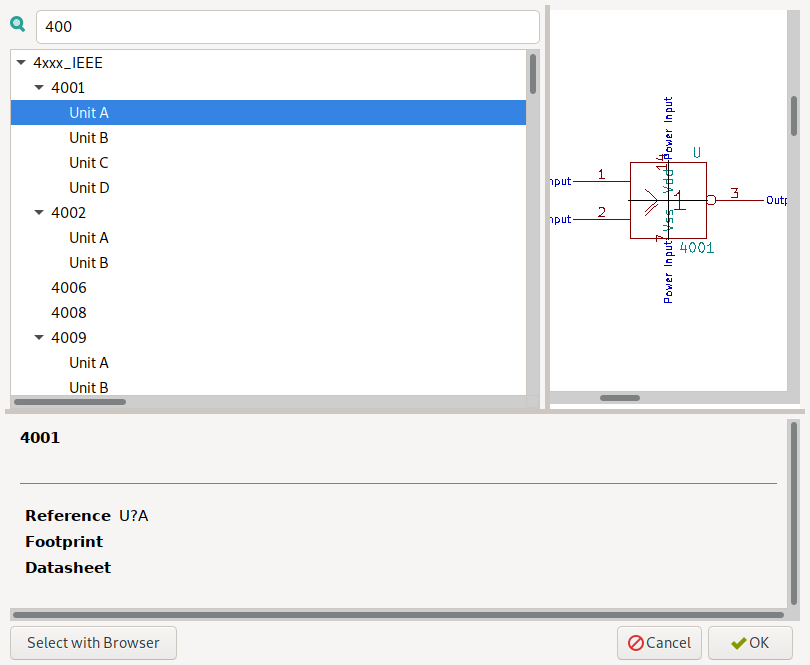810x665 pixels.
Task: Select Unit C under 4001
Action: [x=89, y=163]
